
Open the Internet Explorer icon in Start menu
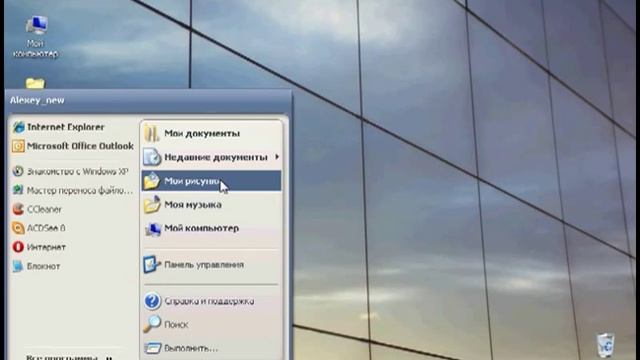[x=18, y=127]
